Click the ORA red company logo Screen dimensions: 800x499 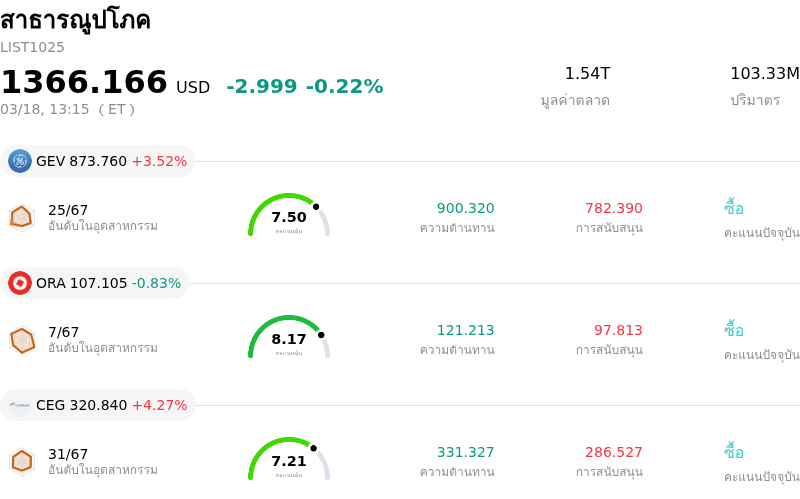pos(20,283)
